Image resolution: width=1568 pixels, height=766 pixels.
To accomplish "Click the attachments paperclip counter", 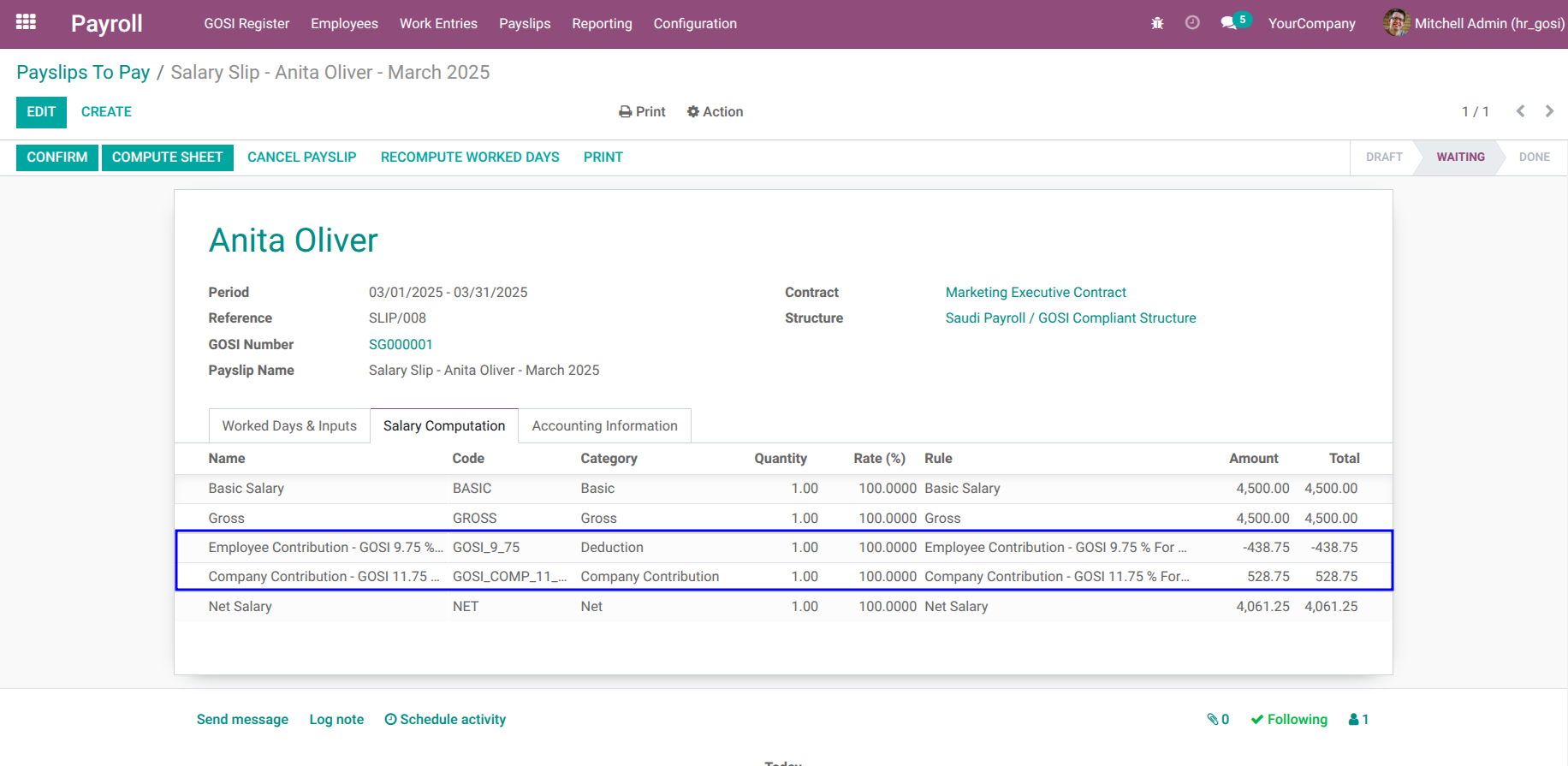I will point(1218,719).
